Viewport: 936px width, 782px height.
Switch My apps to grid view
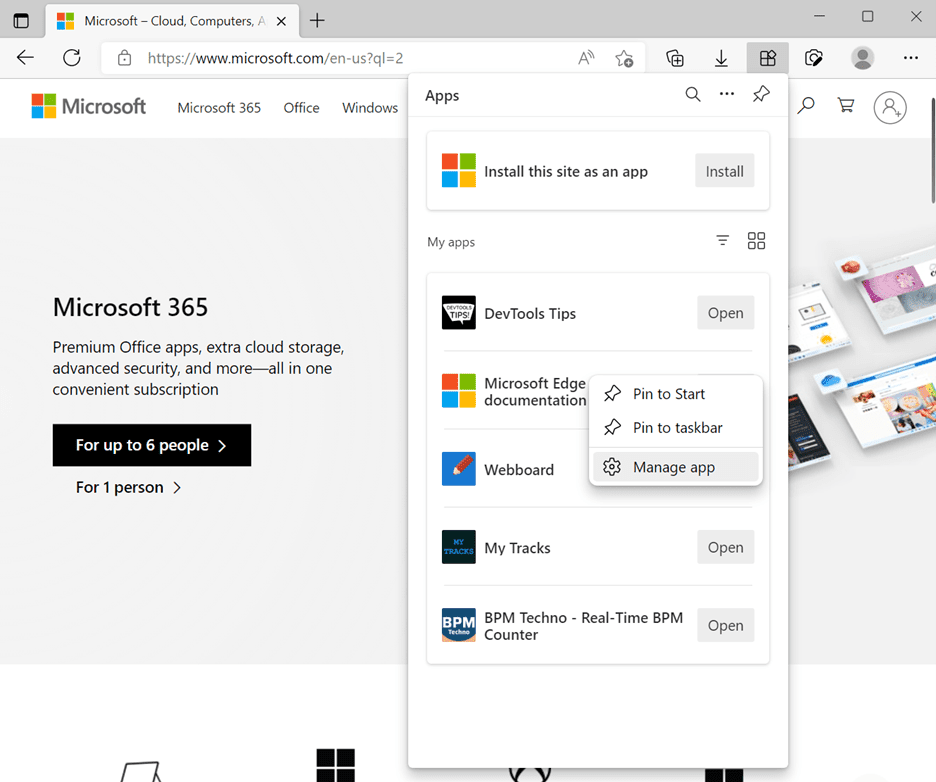click(756, 241)
